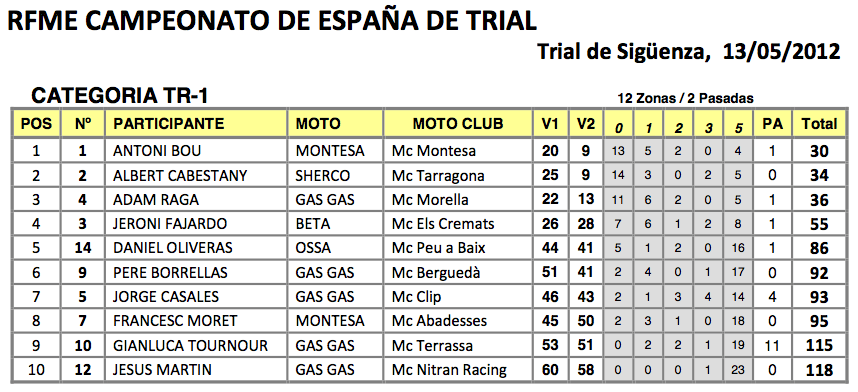Select the Mc Peu a Baix club cell

459,248
